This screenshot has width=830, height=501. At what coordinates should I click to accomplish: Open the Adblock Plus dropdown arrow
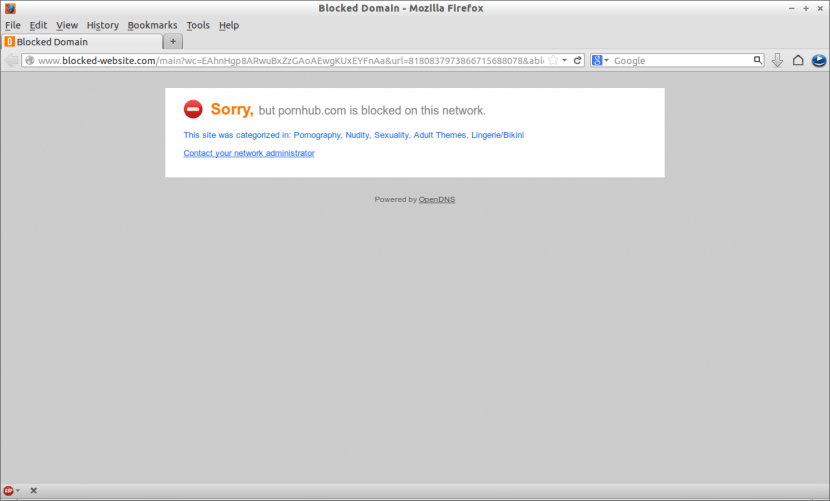[18, 490]
